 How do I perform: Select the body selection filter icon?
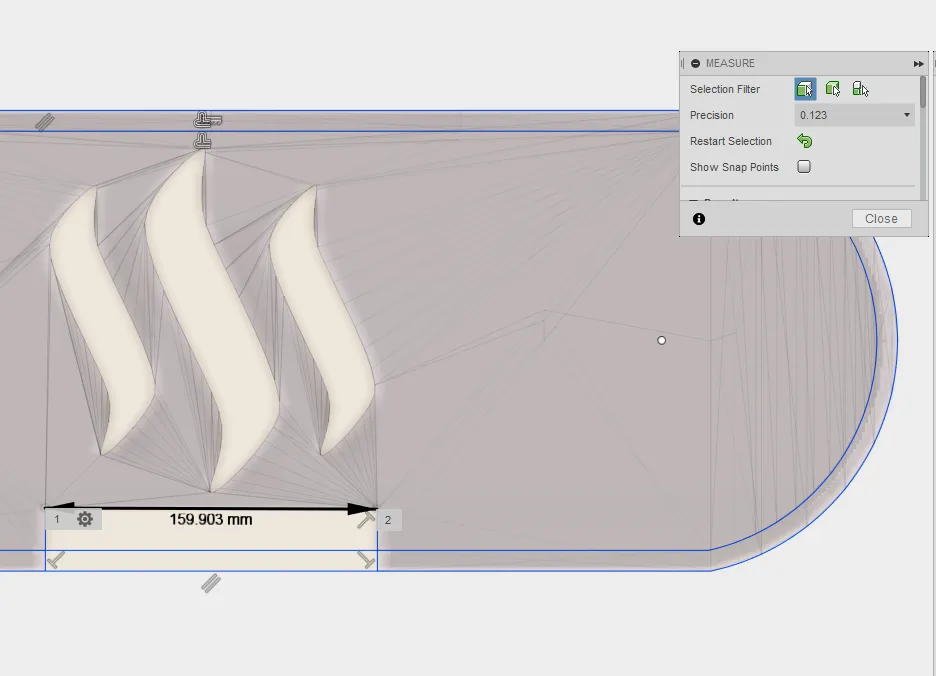pos(833,89)
